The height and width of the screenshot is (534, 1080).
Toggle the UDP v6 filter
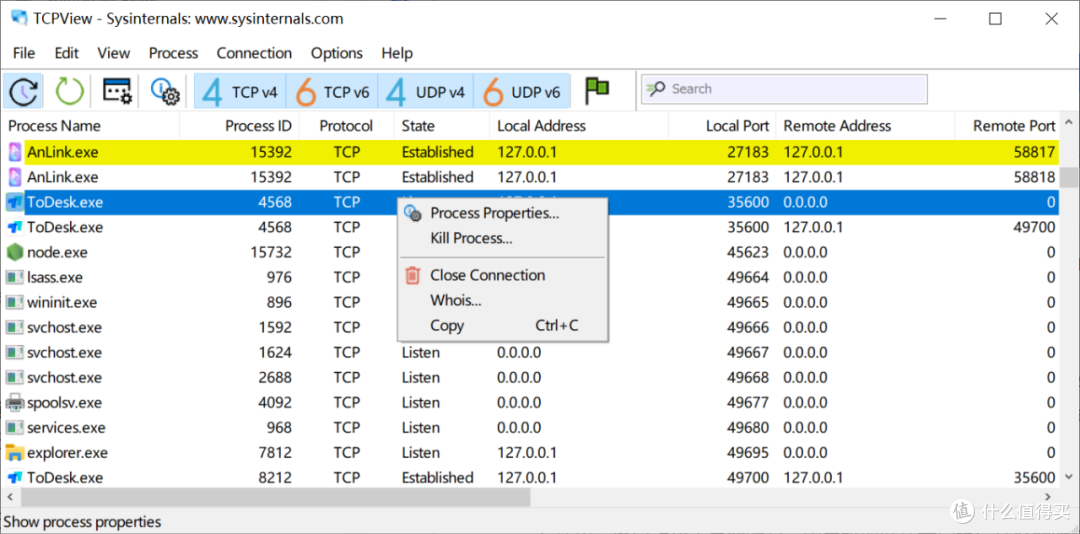(x=521, y=92)
